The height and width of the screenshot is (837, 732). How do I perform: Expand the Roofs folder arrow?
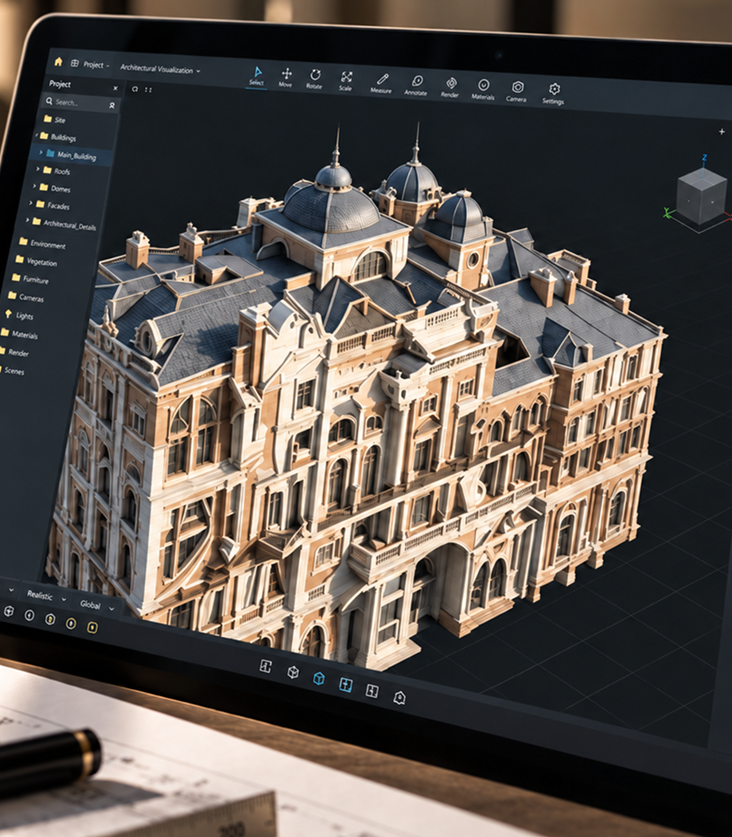[x=38, y=169]
